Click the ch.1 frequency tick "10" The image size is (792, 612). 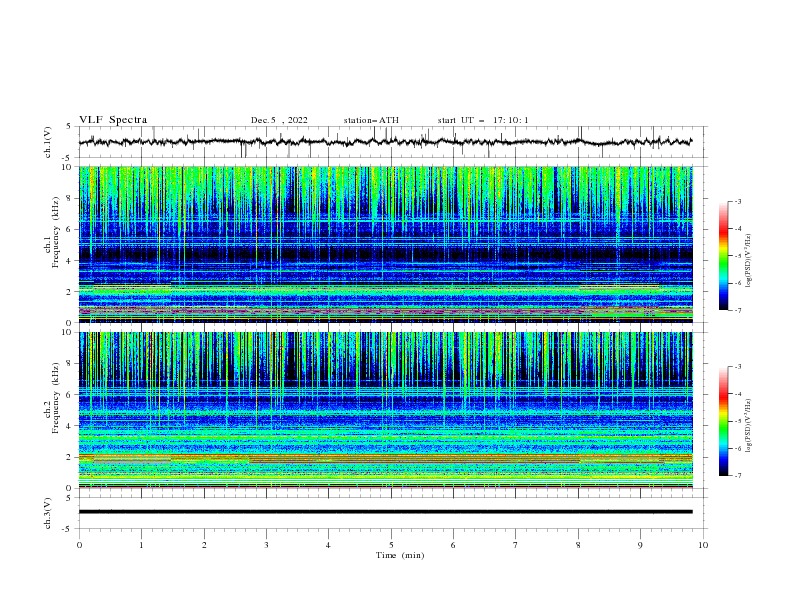[x=68, y=167]
